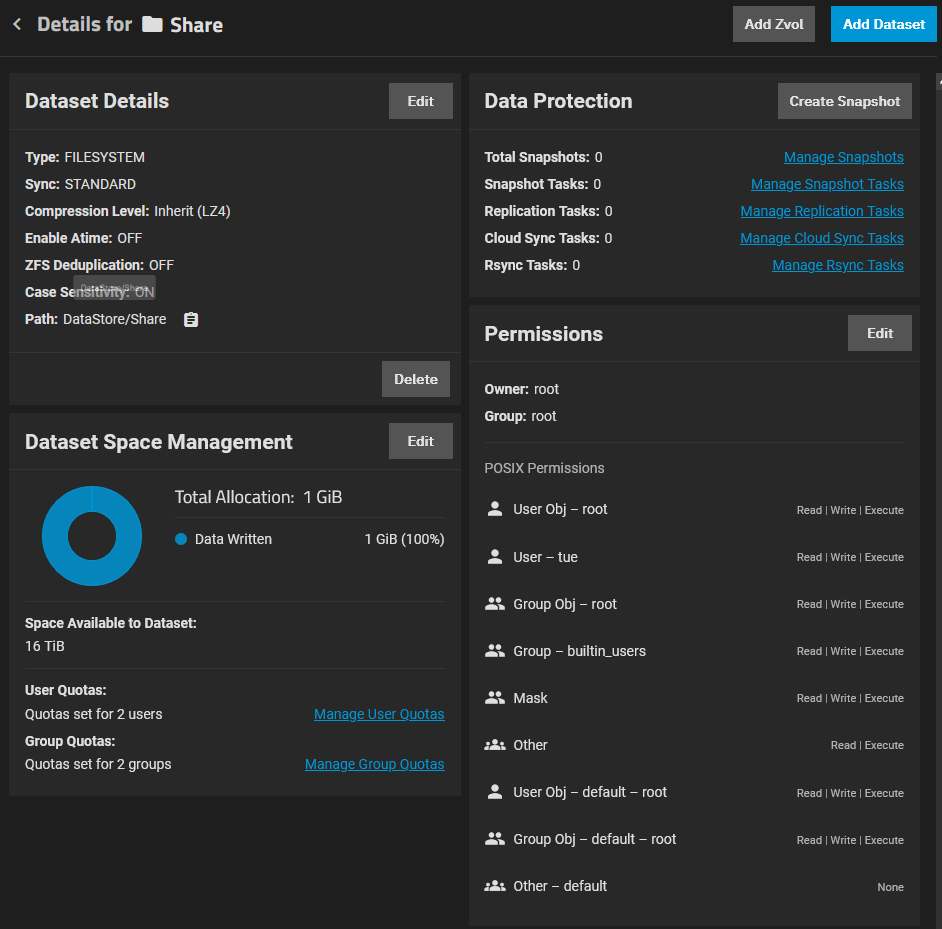
Task: Click the Enable Atime OFF value
Action: click(130, 239)
